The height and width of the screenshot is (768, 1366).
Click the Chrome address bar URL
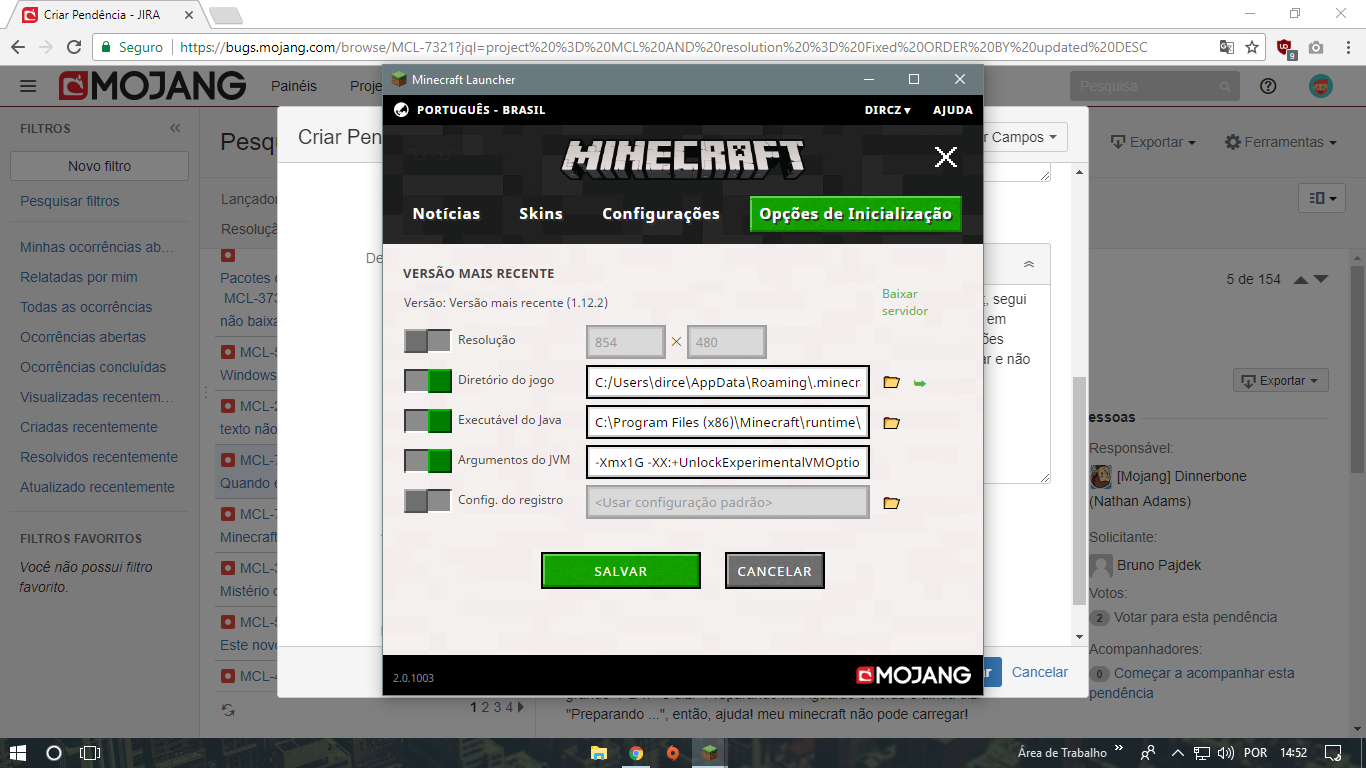[x=663, y=47]
